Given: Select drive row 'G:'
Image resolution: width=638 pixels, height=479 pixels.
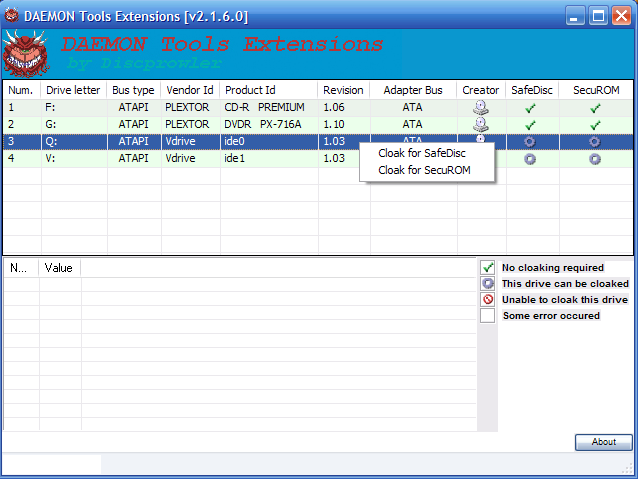Looking at the screenshot, I should pos(318,124).
